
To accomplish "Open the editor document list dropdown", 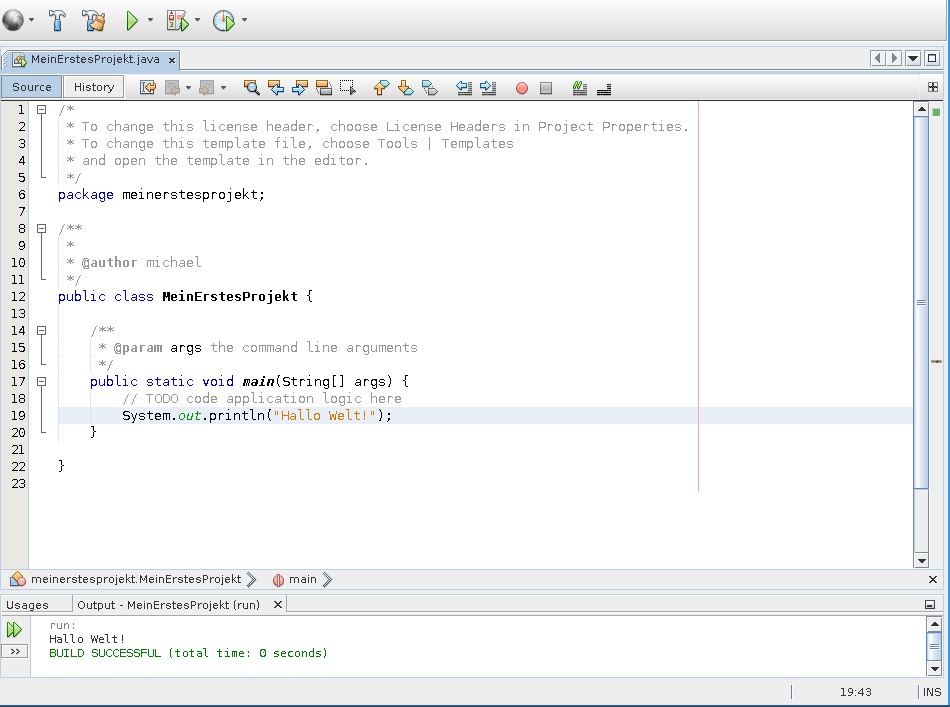I will 913,58.
